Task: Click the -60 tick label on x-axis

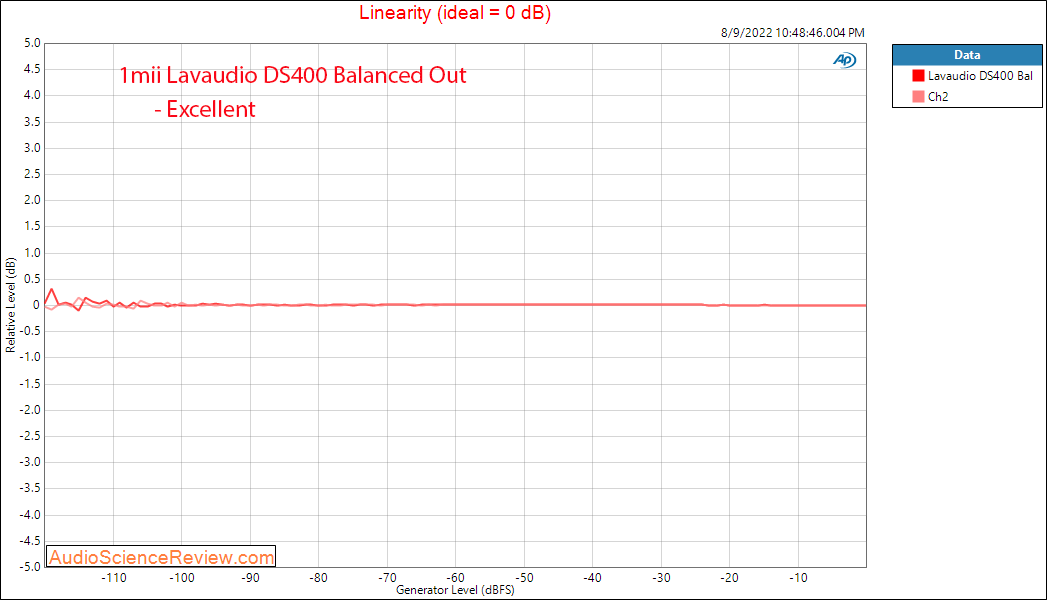Action: [x=455, y=578]
